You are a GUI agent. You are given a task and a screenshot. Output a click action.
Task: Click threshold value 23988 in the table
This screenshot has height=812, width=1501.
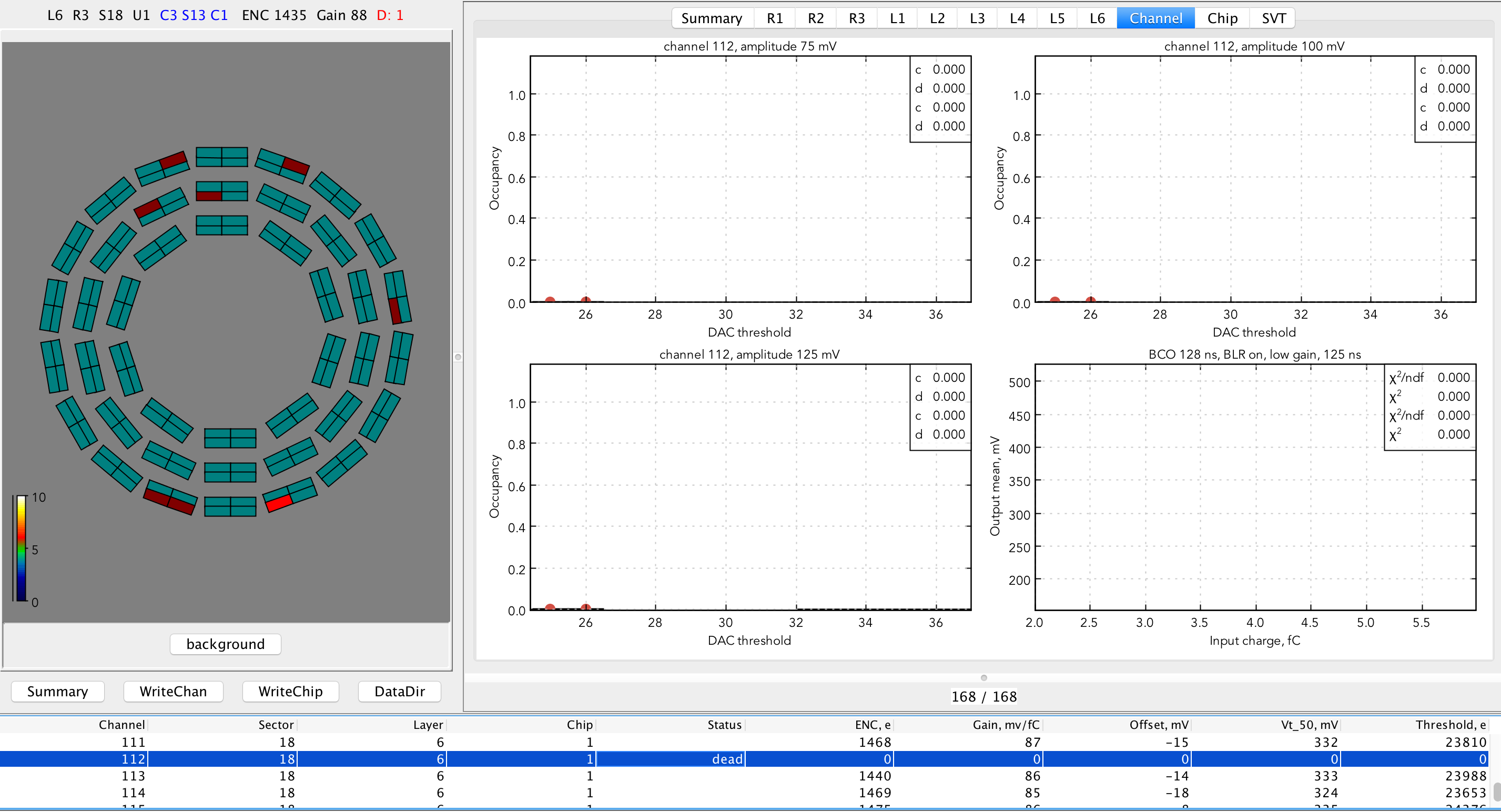pyautogui.click(x=1465, y=776)
